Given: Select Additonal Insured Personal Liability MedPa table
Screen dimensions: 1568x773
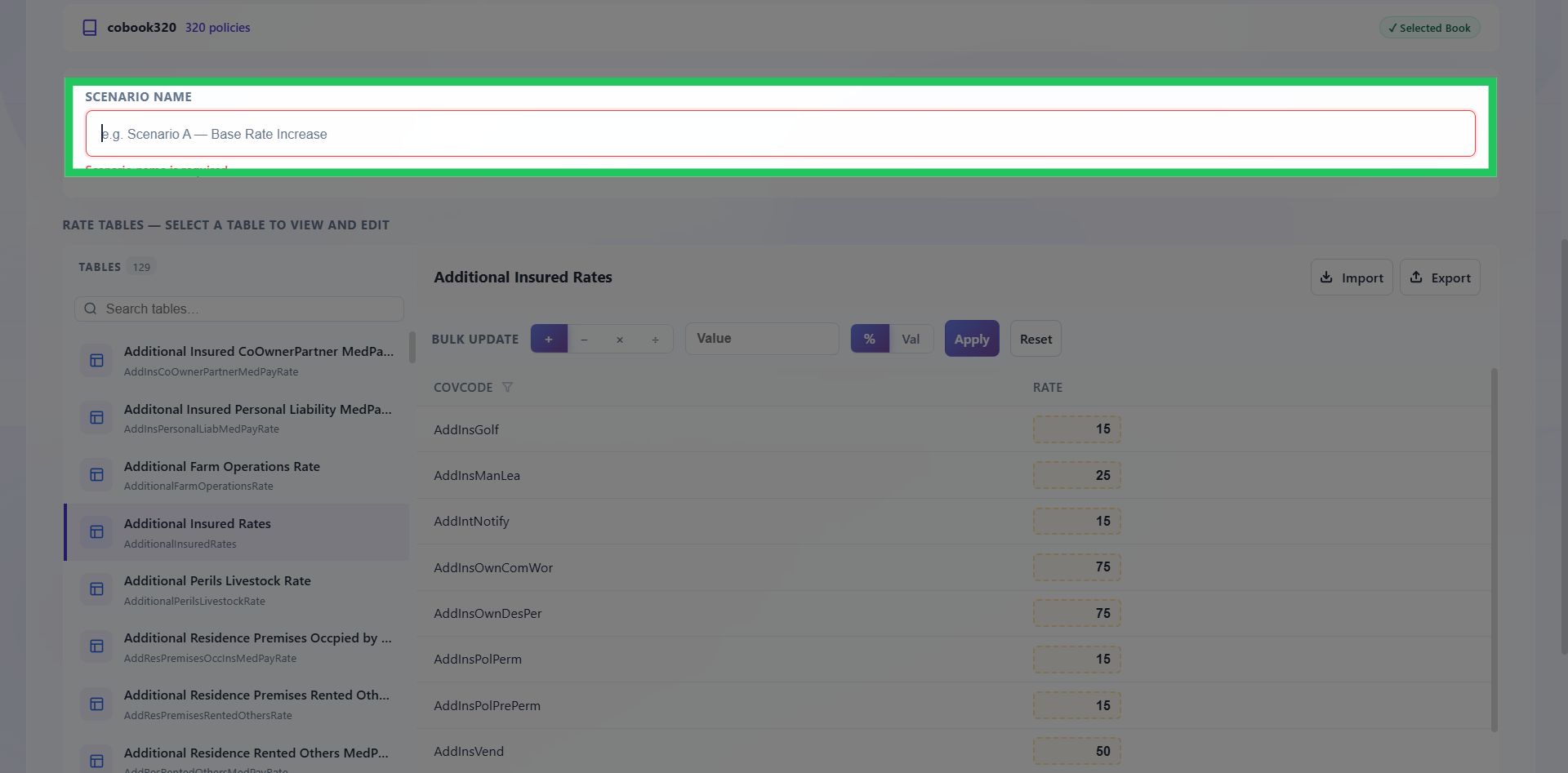Looking at the screenshot, I should pos(237,418).
